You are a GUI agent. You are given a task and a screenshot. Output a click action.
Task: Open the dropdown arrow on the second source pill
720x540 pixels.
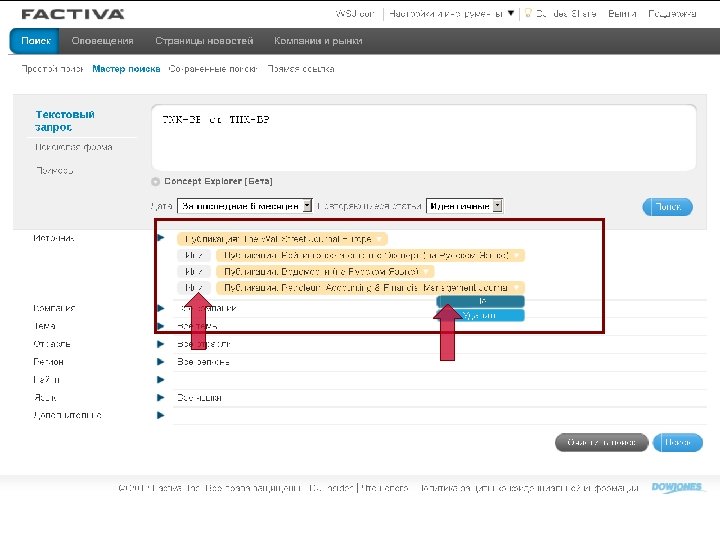click(517, 255)
